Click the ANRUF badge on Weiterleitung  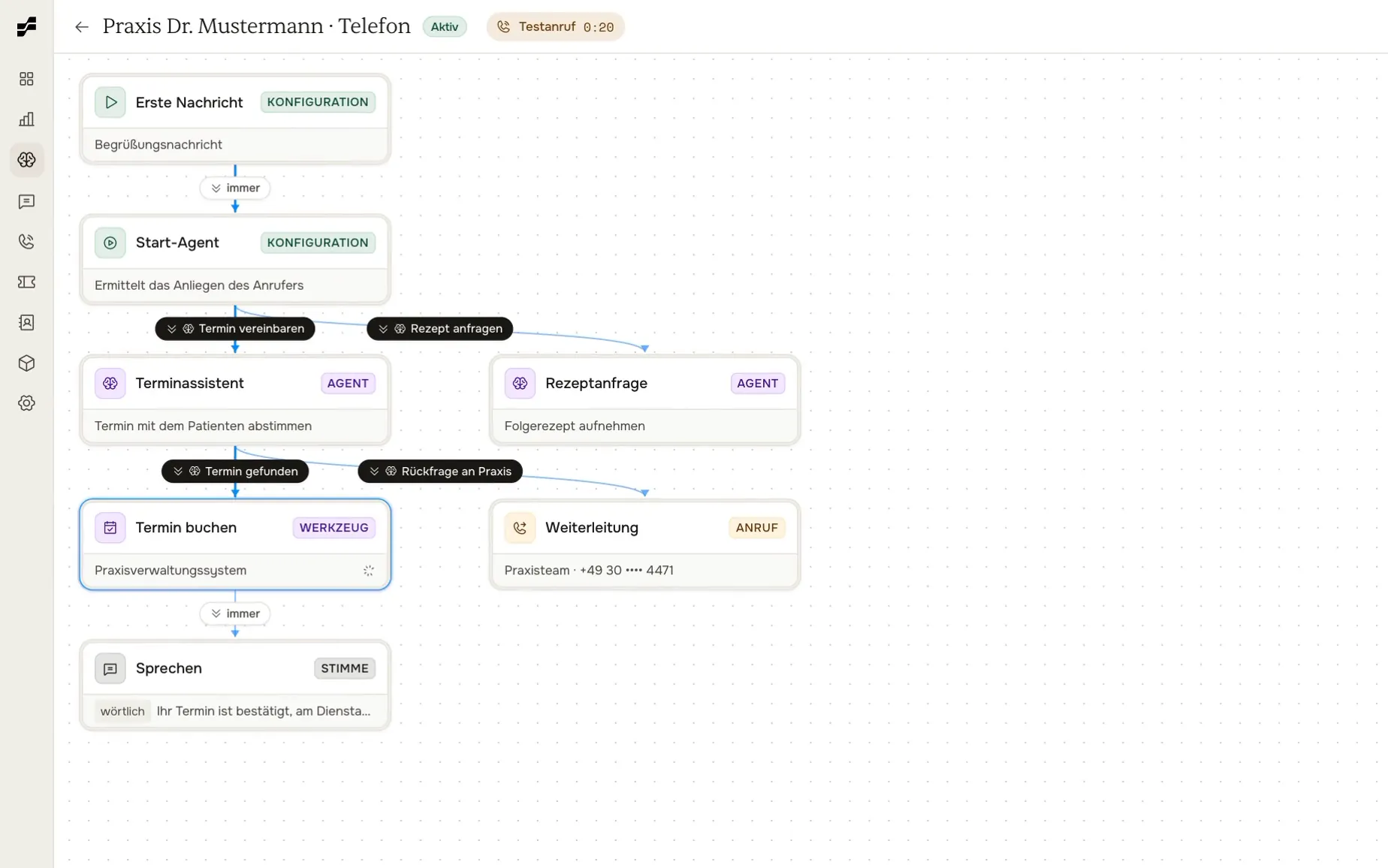coord(757,528)
